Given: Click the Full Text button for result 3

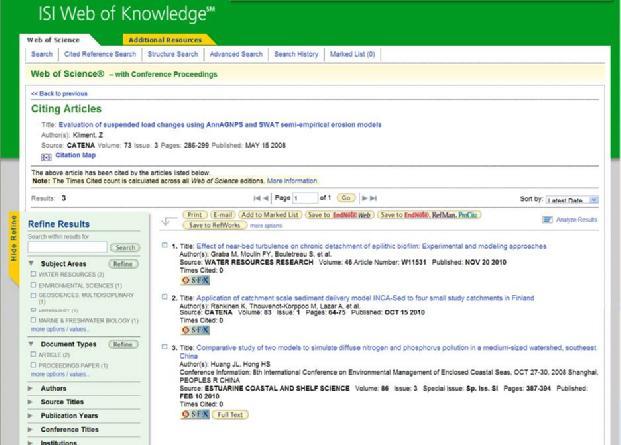Looking at the screenshot, I should click(230, 415).
